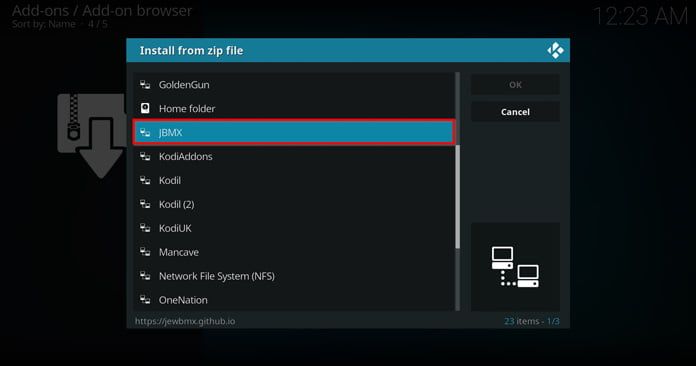
Task: Click the network icon beside JBMX
Action: coord(145,132)
